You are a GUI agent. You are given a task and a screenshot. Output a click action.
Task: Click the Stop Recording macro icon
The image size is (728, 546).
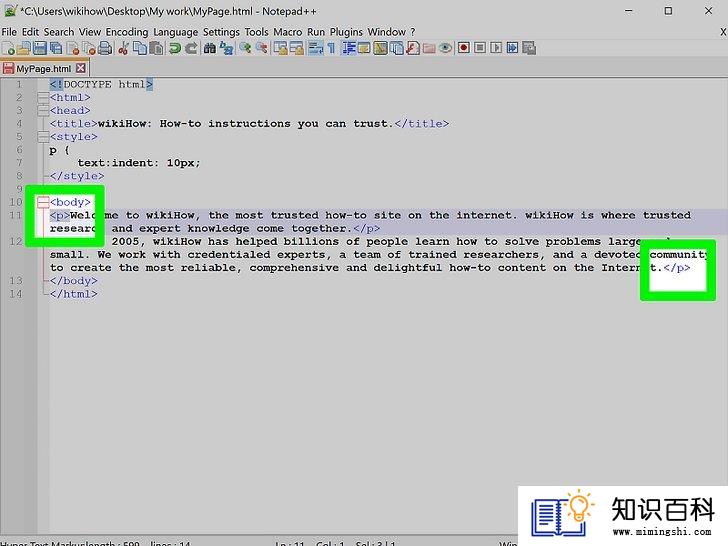[x=480, y=48]
